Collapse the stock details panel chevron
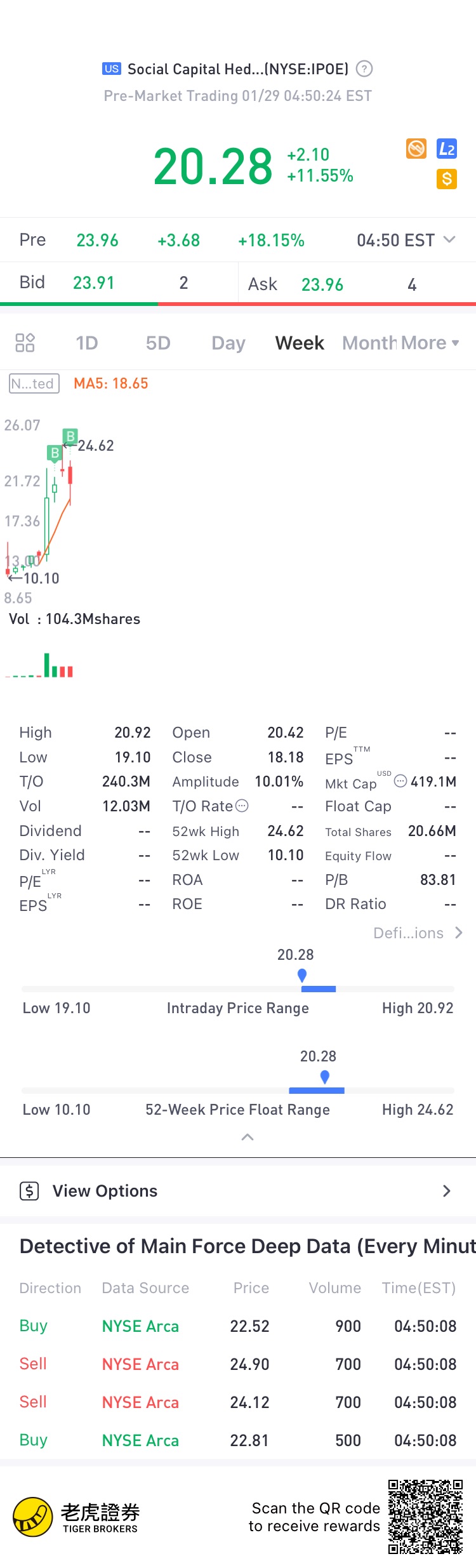The height and width of the screenshot is (1568, 476). click(x=248, y=1137)
